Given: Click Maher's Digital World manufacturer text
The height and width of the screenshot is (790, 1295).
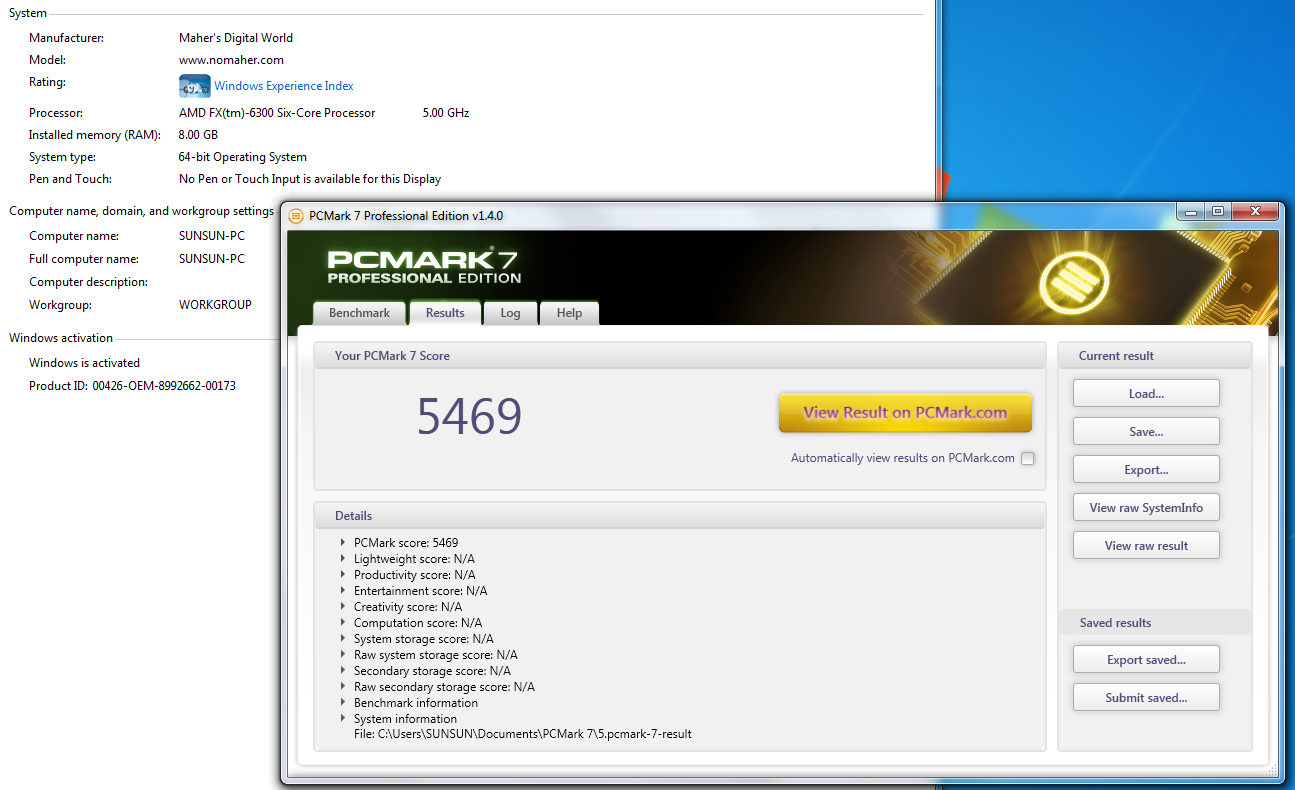Looking at the screenshot, I should point(236,38).
